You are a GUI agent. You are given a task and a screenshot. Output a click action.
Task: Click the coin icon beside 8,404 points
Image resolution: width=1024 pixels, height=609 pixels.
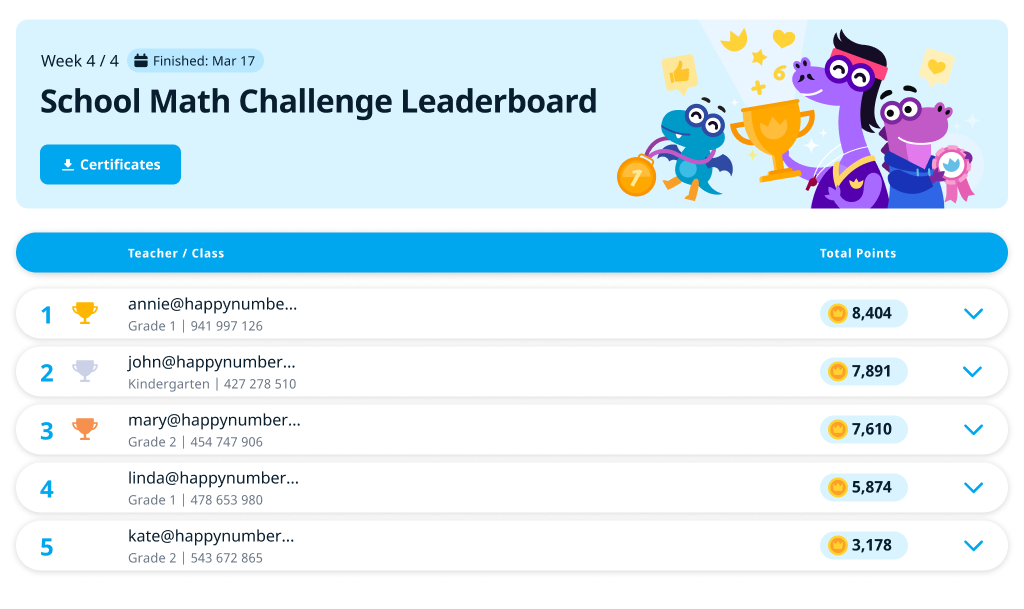click(838, 313)
